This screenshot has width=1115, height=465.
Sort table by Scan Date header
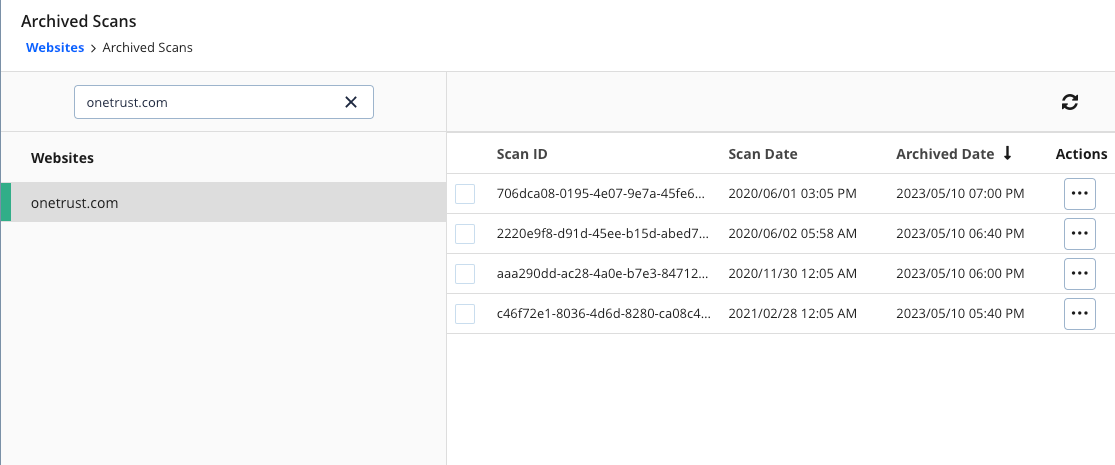(762, 154)
